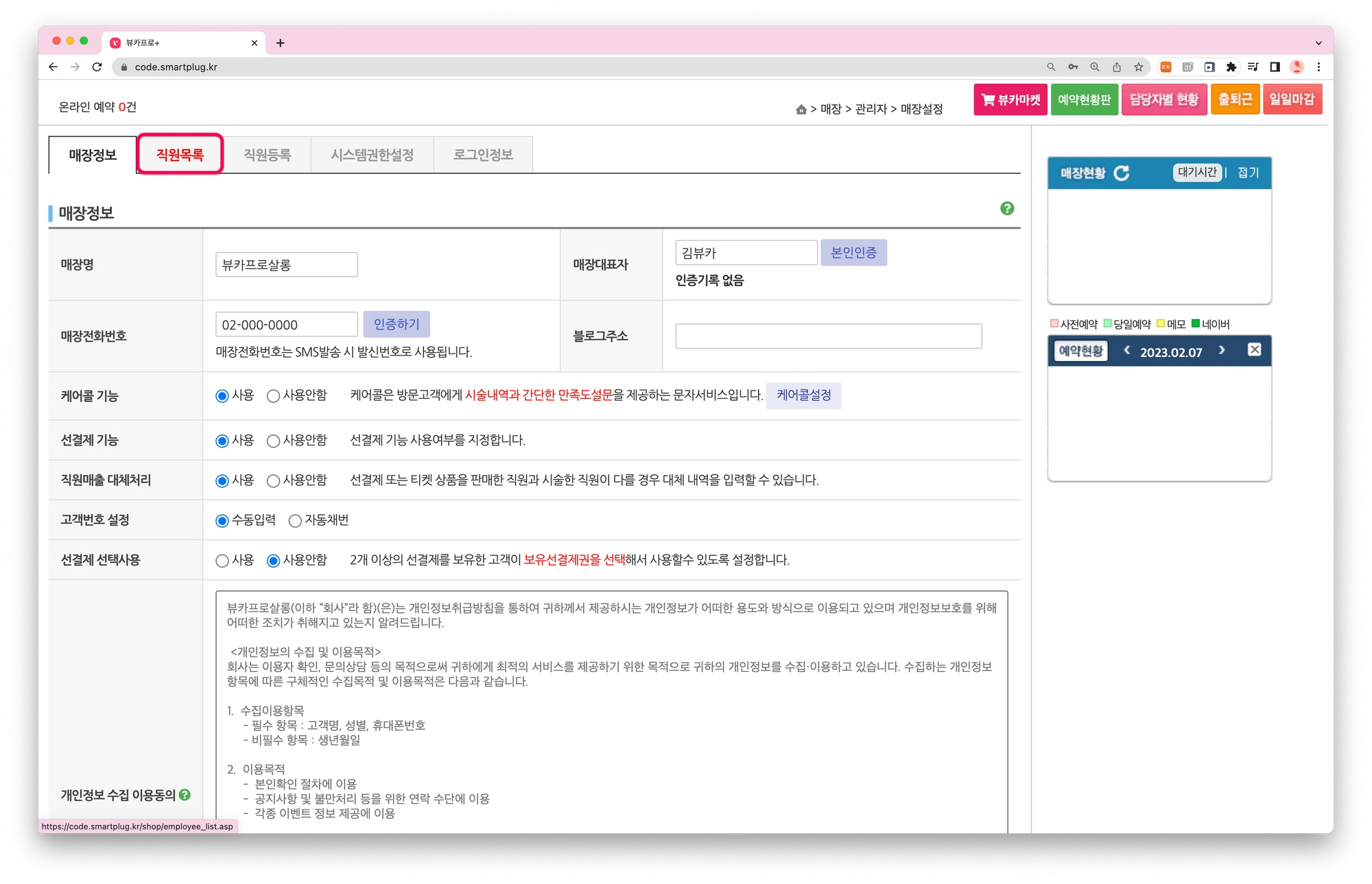This screenshot has width=1372, height=884.
Task: Select 사용안함 for 케어콜 기능
Action: [274, 396]
